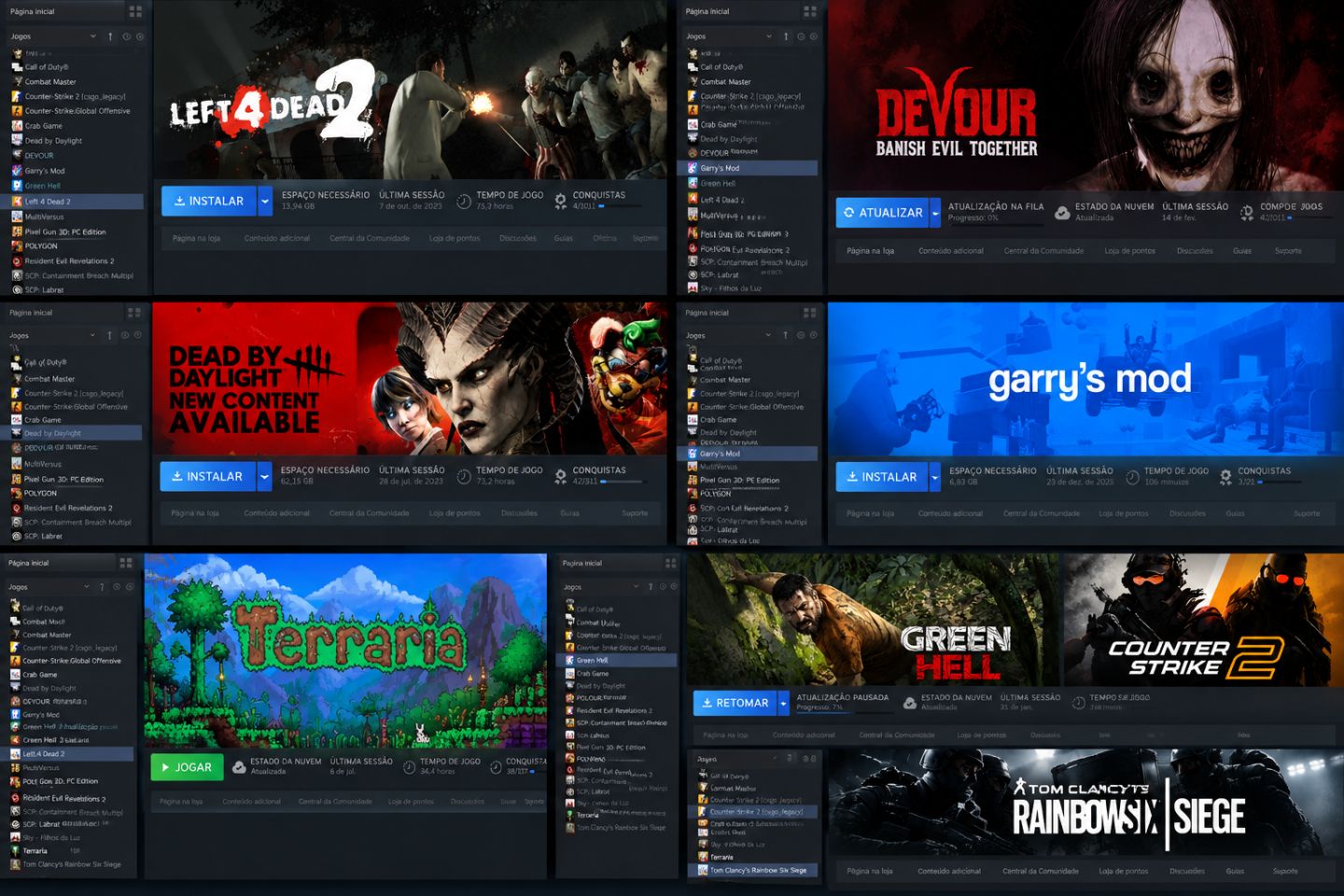Click the achievements icon in Dead by Daylight panel

[x=560, y=476]
